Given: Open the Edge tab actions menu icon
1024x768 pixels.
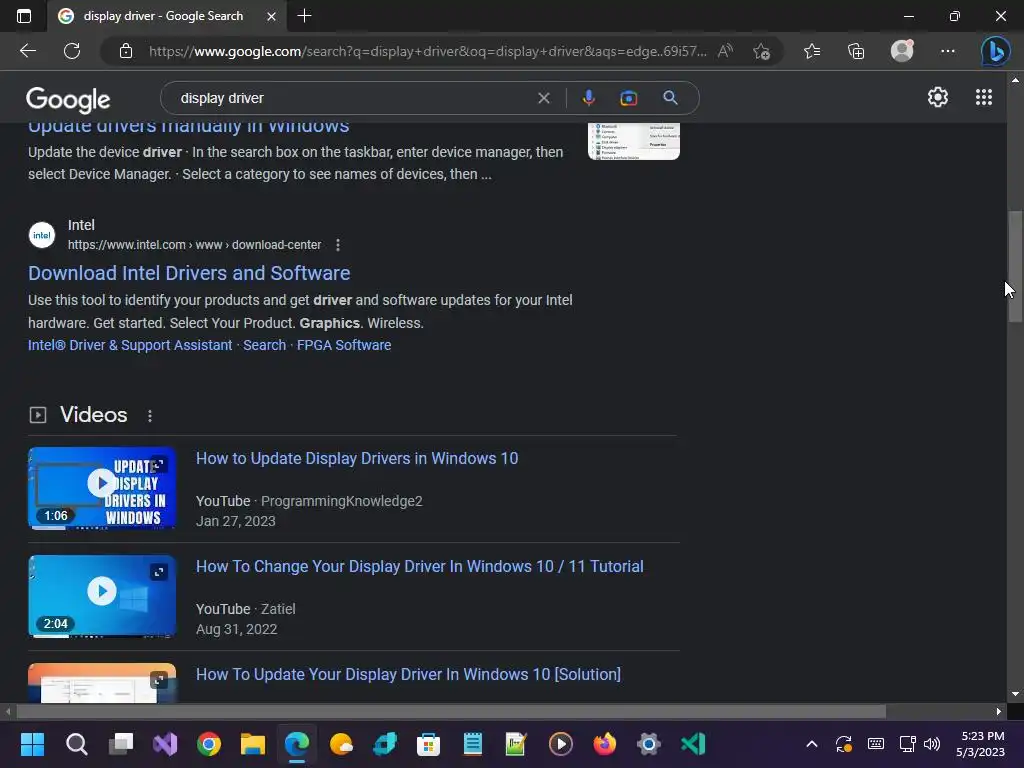Looking at the screenshot, I should coord(24,16).
